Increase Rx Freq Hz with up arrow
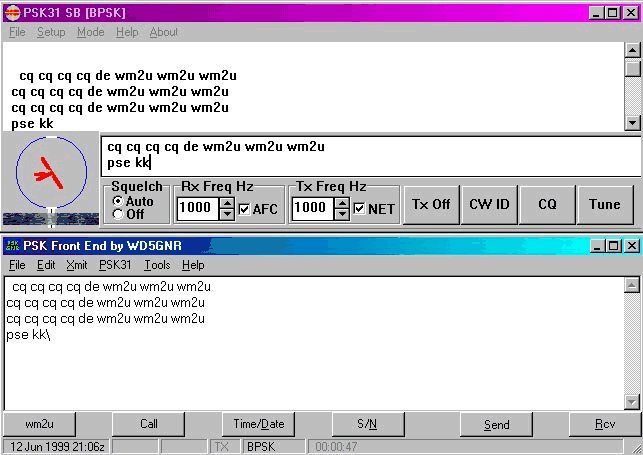Viewport: 643px width, 455px height. tap(227, 202)
